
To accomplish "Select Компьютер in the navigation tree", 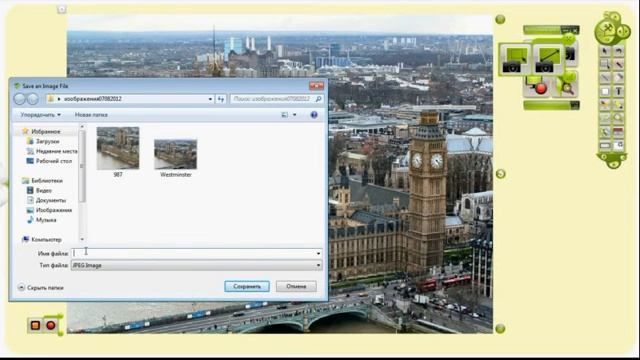I will [x=42, y=240].
